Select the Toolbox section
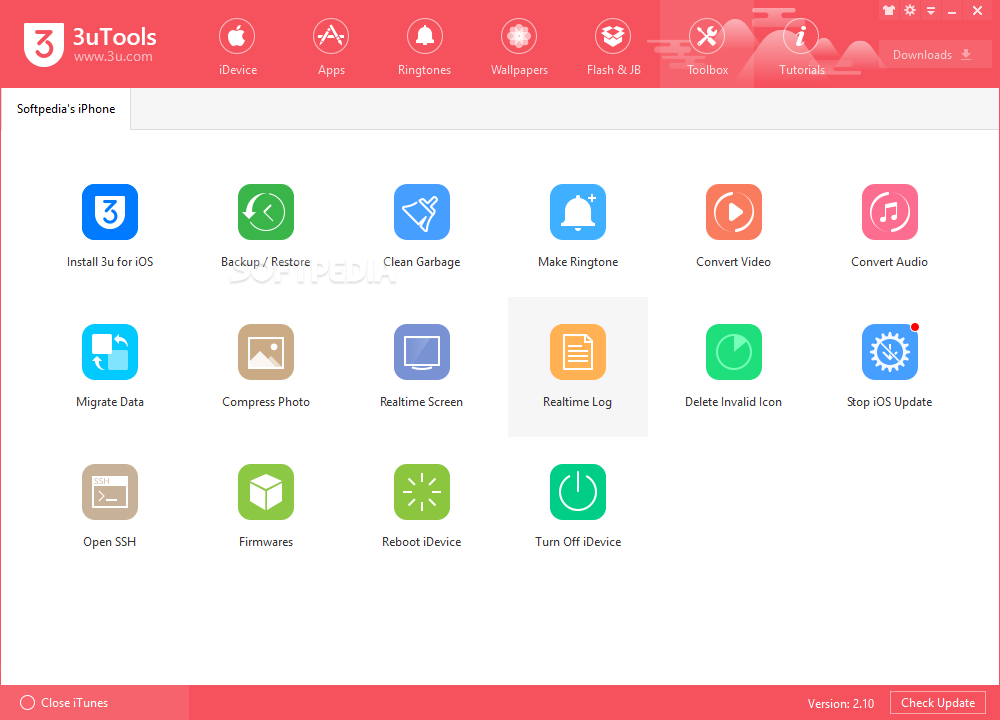The image size is (1000, 720). [x=707, y=46]
